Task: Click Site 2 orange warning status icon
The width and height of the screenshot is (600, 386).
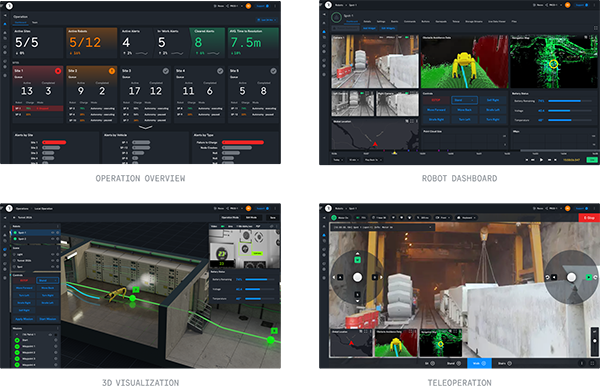Action: pyautogui.click(x=112, y=71)
